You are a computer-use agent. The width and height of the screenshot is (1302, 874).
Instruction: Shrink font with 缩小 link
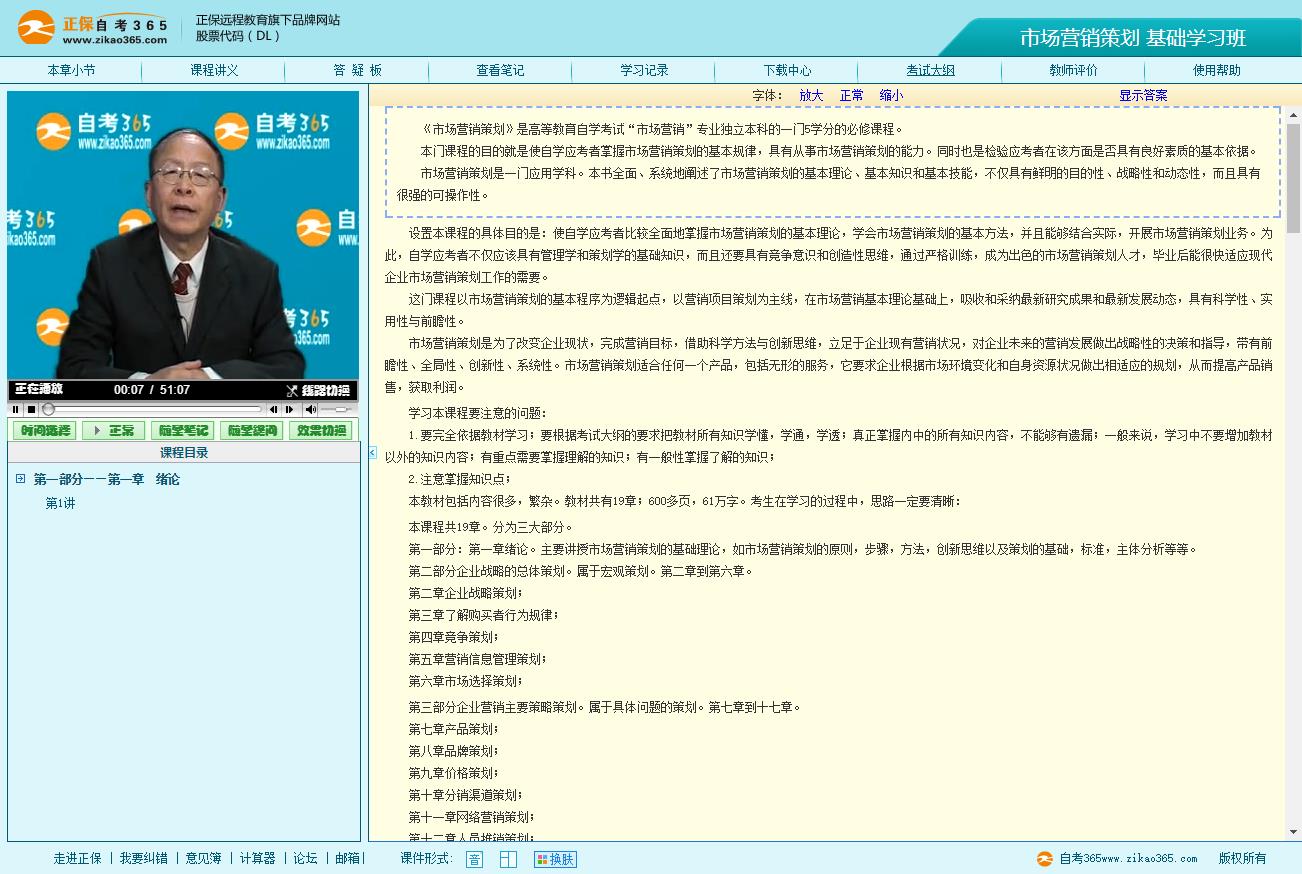point(891,96)
